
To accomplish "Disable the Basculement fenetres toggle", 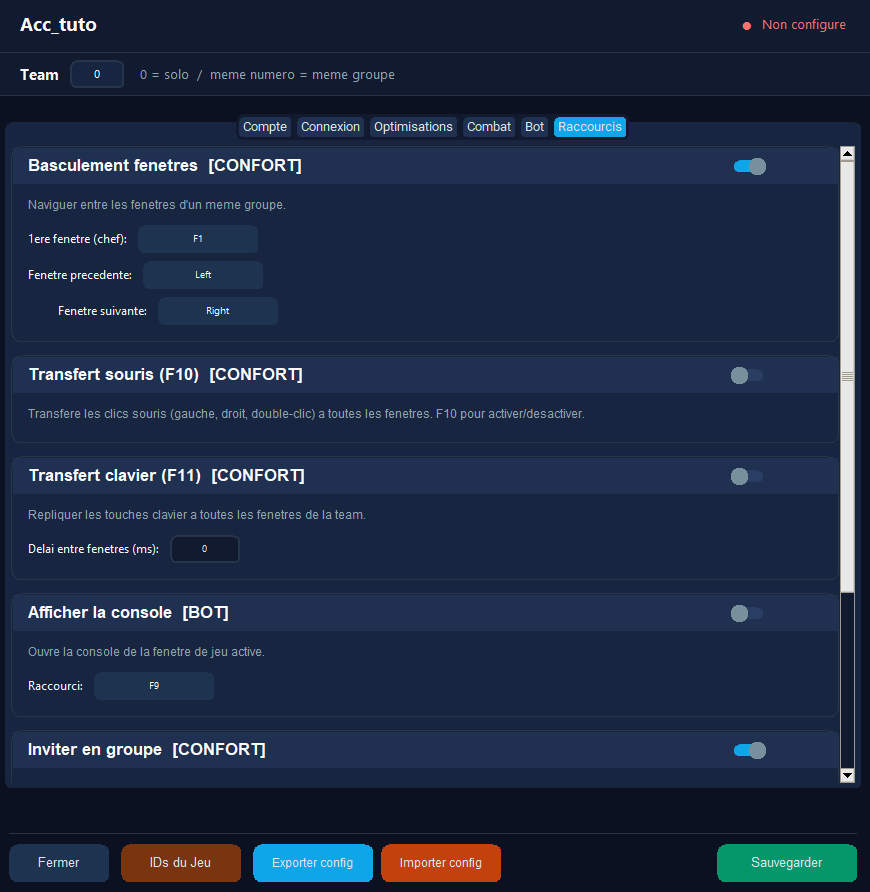I will 749,166.
